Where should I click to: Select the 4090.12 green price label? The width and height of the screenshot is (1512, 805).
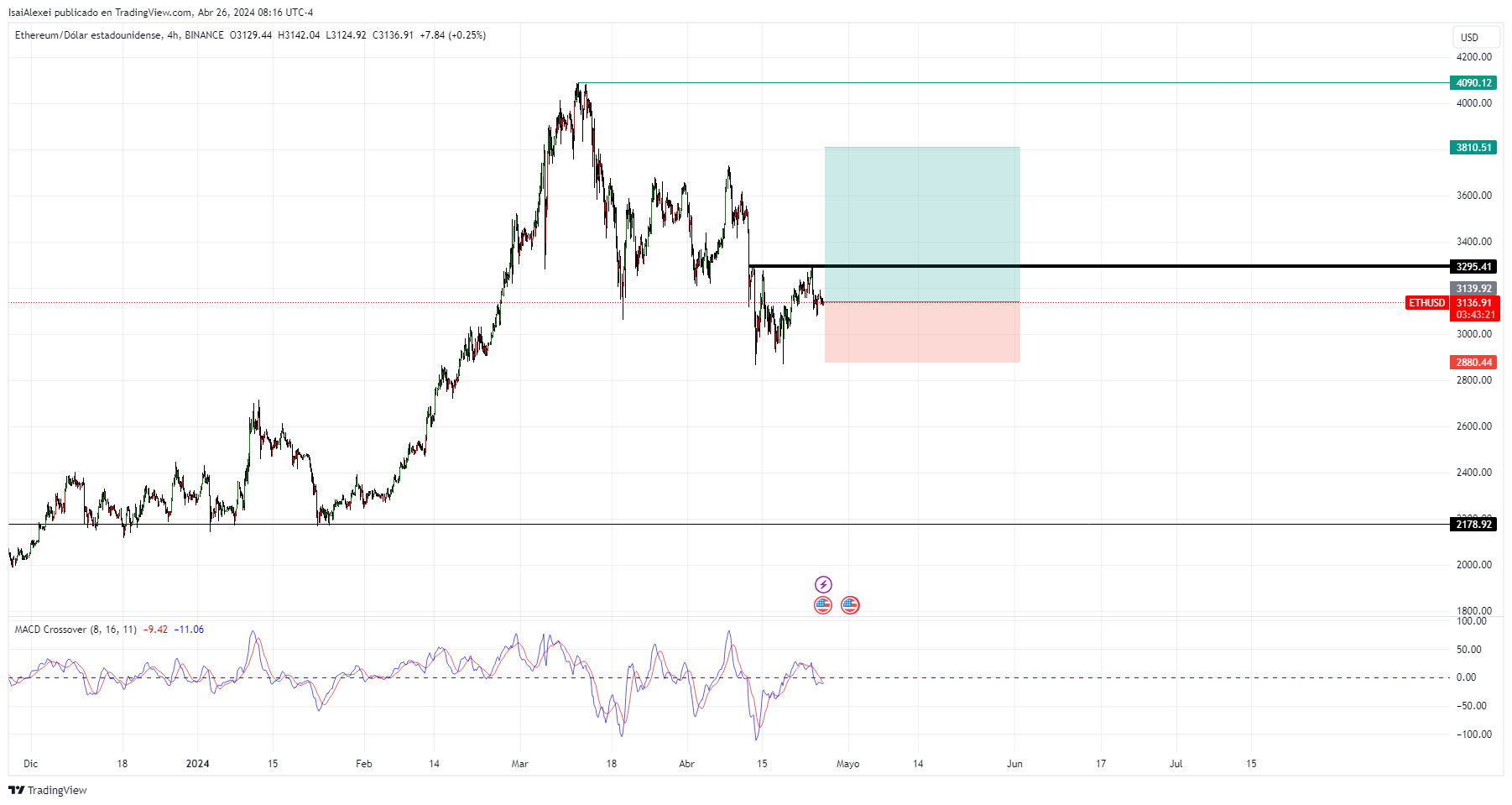(1473, 83)
